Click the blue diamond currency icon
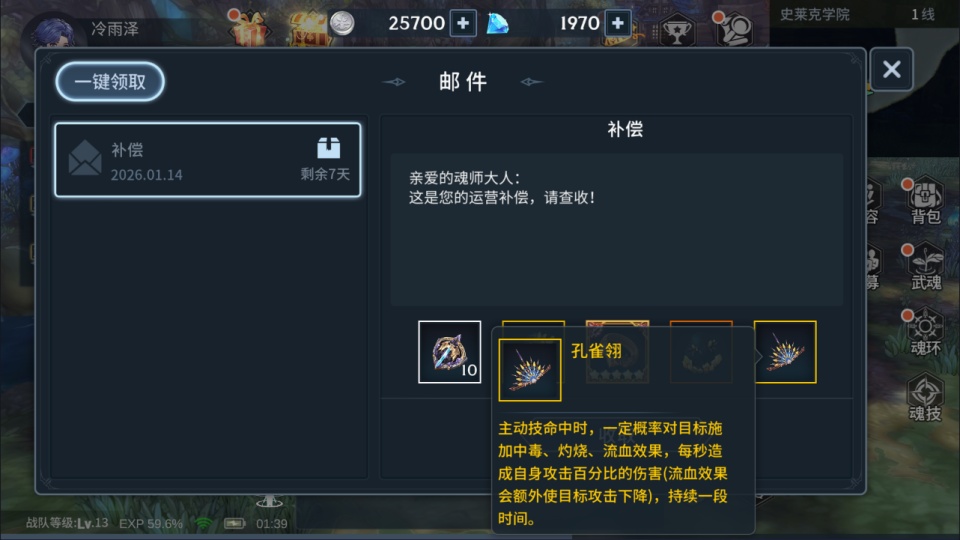This screenshot has height=540, width=960. (498, 24)
